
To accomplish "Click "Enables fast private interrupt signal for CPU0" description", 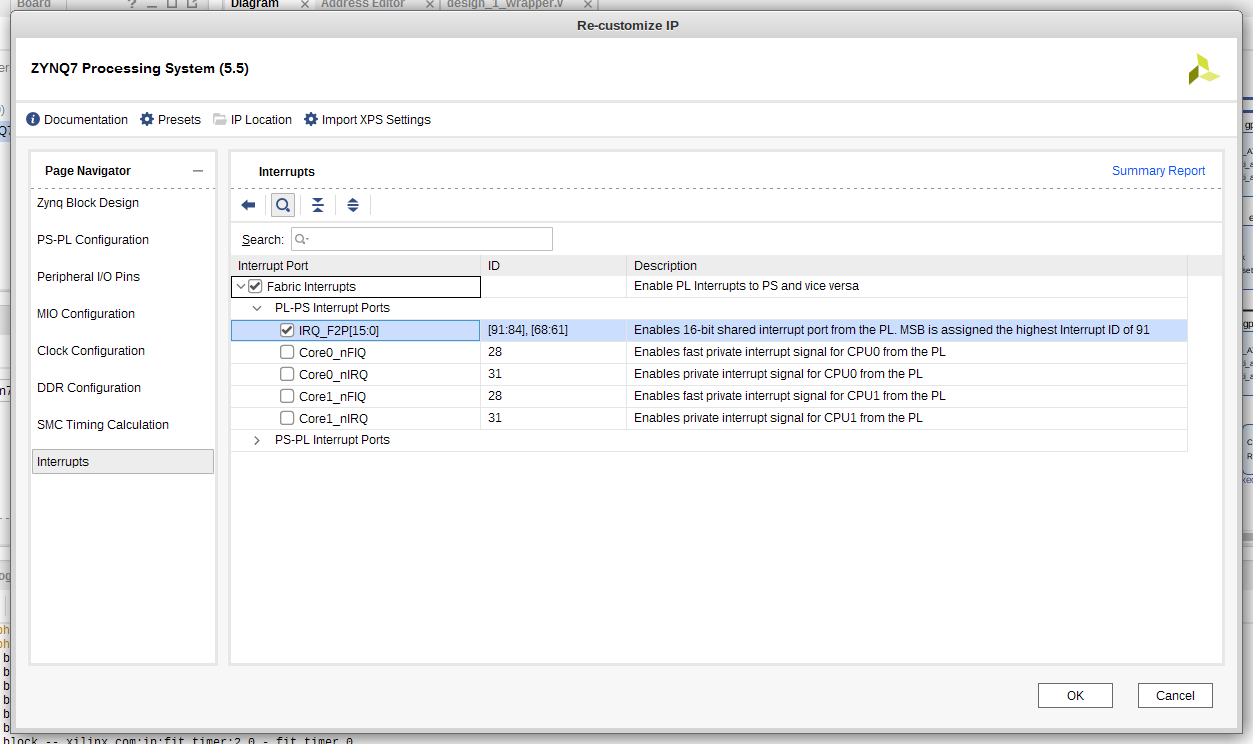I will pos(790,352).
